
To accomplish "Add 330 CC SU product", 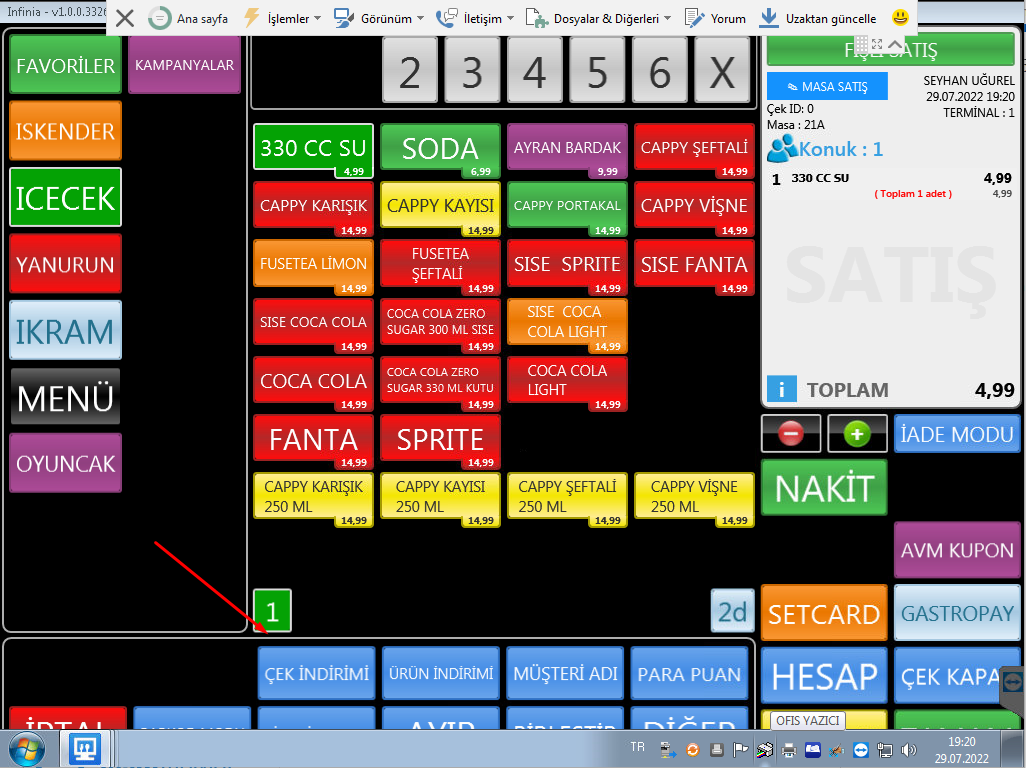I will pos(313,150).
